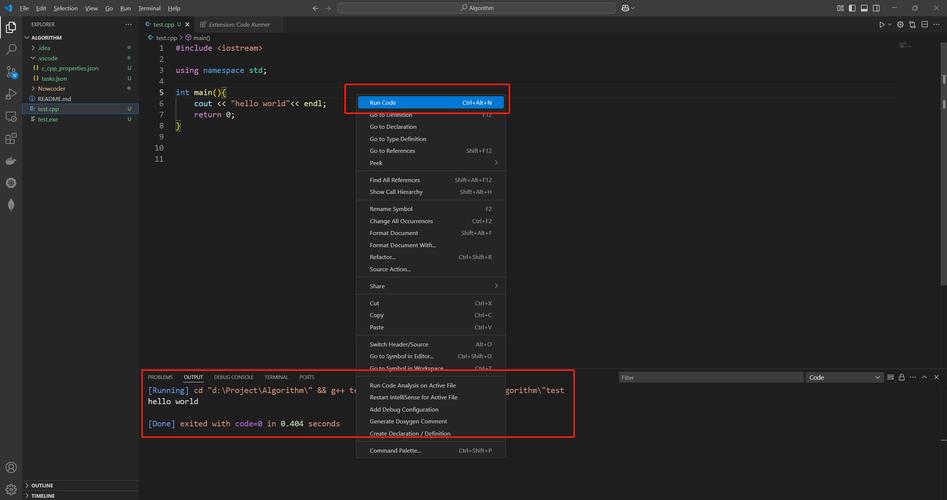Open the Run button dropdown arrow

coord(890,25)
